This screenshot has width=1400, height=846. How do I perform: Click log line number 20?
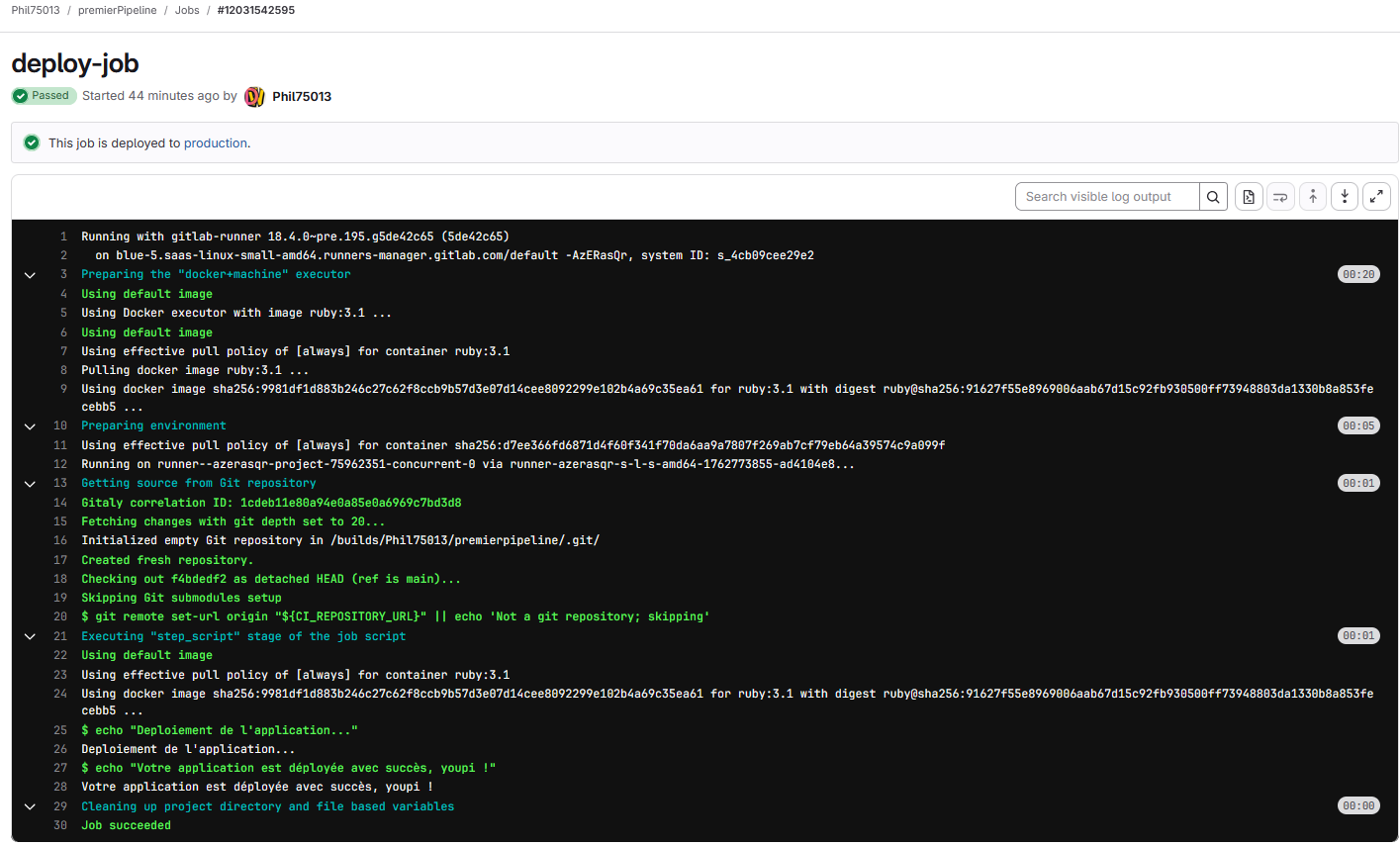click(x=60, y=616)
